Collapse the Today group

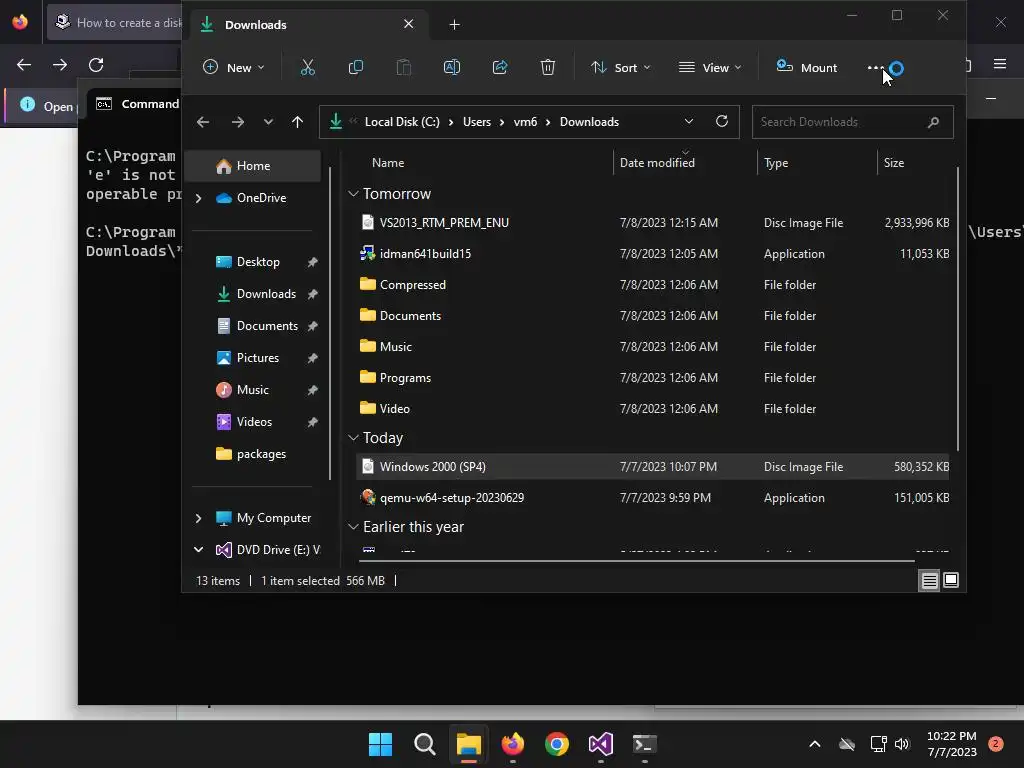353,438
